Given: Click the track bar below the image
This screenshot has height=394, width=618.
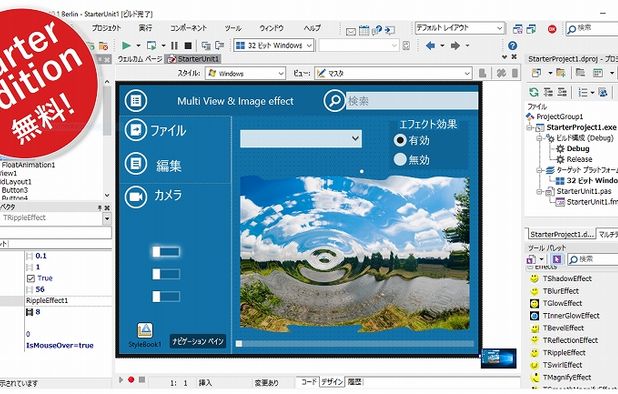Looking at the screenshot, I should [355, 344].
